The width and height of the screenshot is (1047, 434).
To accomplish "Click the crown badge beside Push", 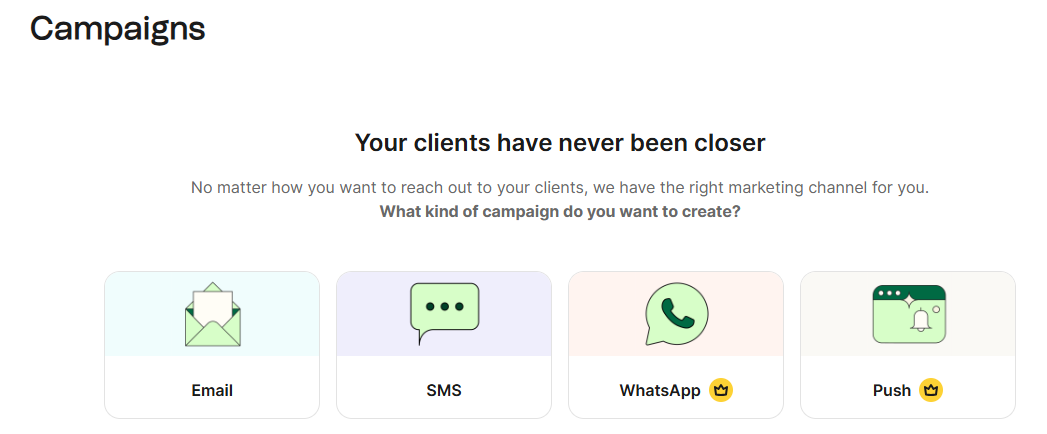I will (x=932, y=390).
